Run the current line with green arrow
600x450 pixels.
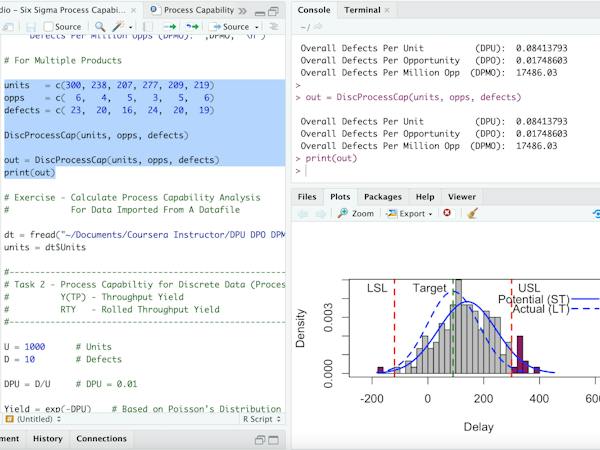click(x=170, y=26)
